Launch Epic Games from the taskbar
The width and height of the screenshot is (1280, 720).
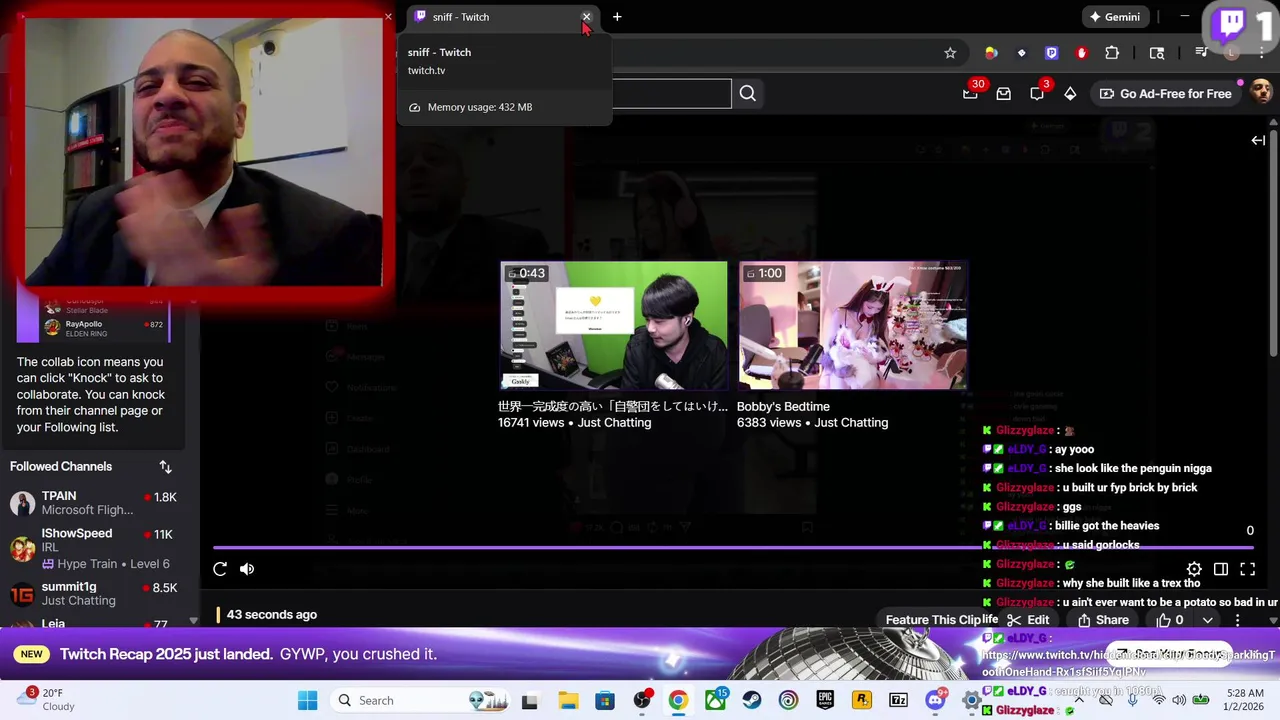click(x=825, y=700)
